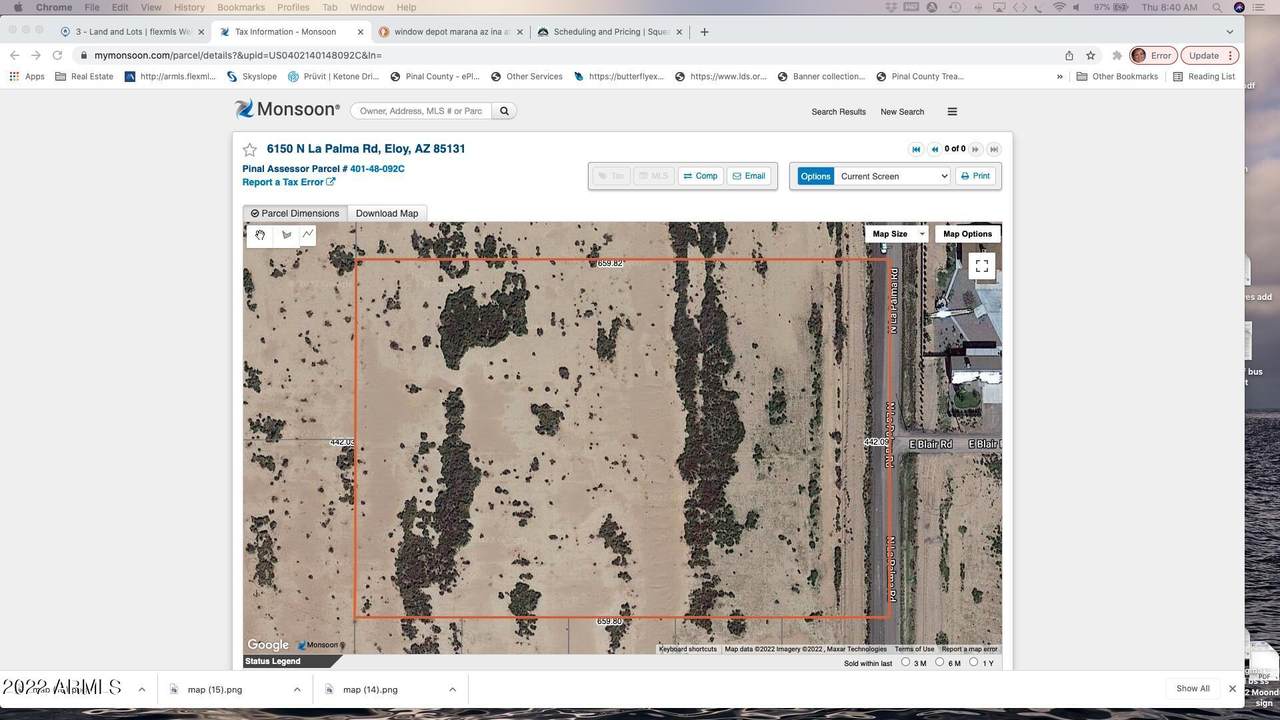The width and height of the screenshot is (1280, 720).
Task: Open the Current Screen options dropdown
Action: (x=892, y=176)
